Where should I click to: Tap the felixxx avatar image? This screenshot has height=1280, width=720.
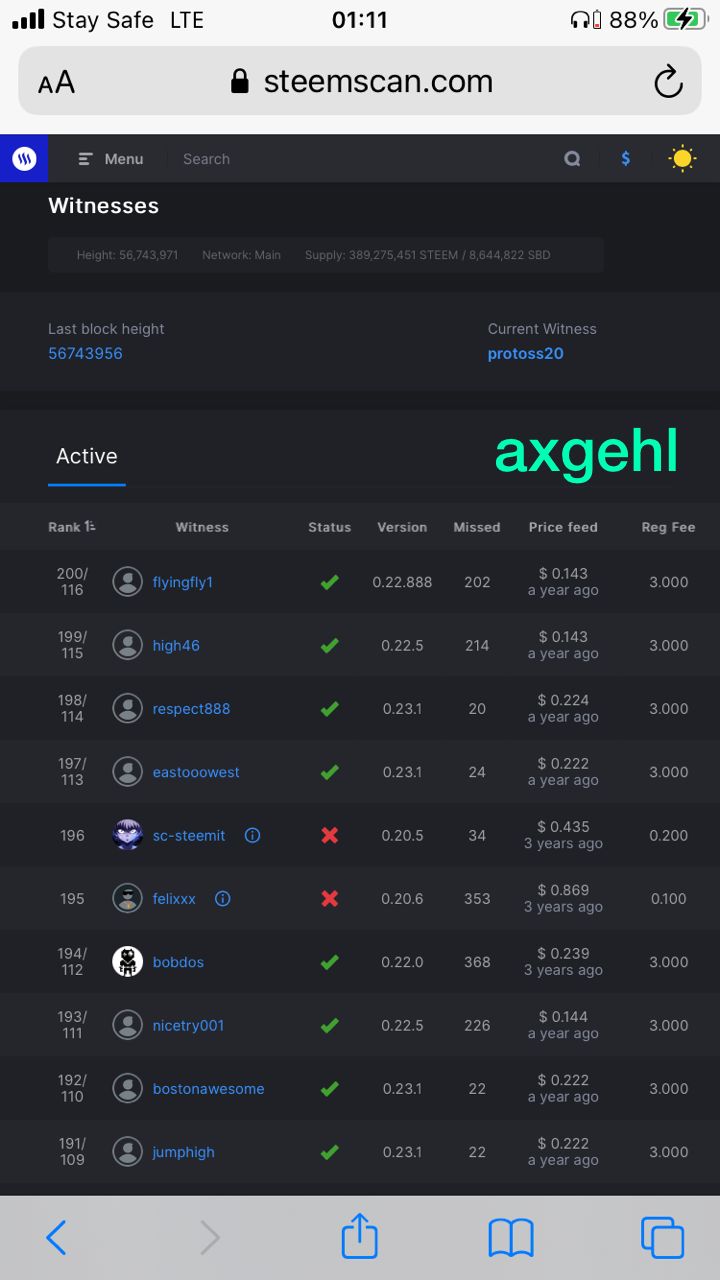point(127,899)
